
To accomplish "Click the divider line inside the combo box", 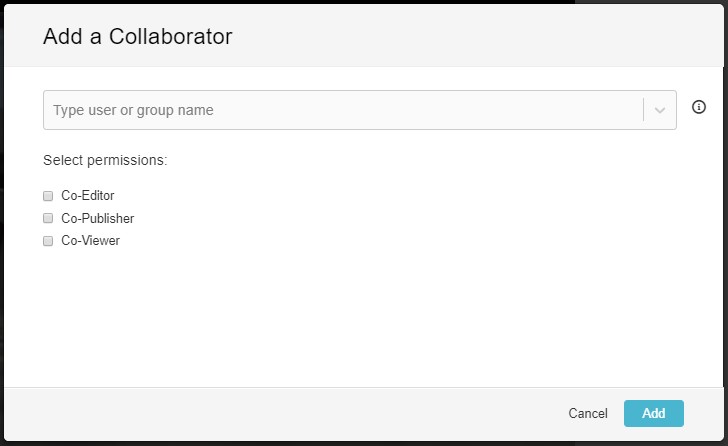I will pos(644,110).
